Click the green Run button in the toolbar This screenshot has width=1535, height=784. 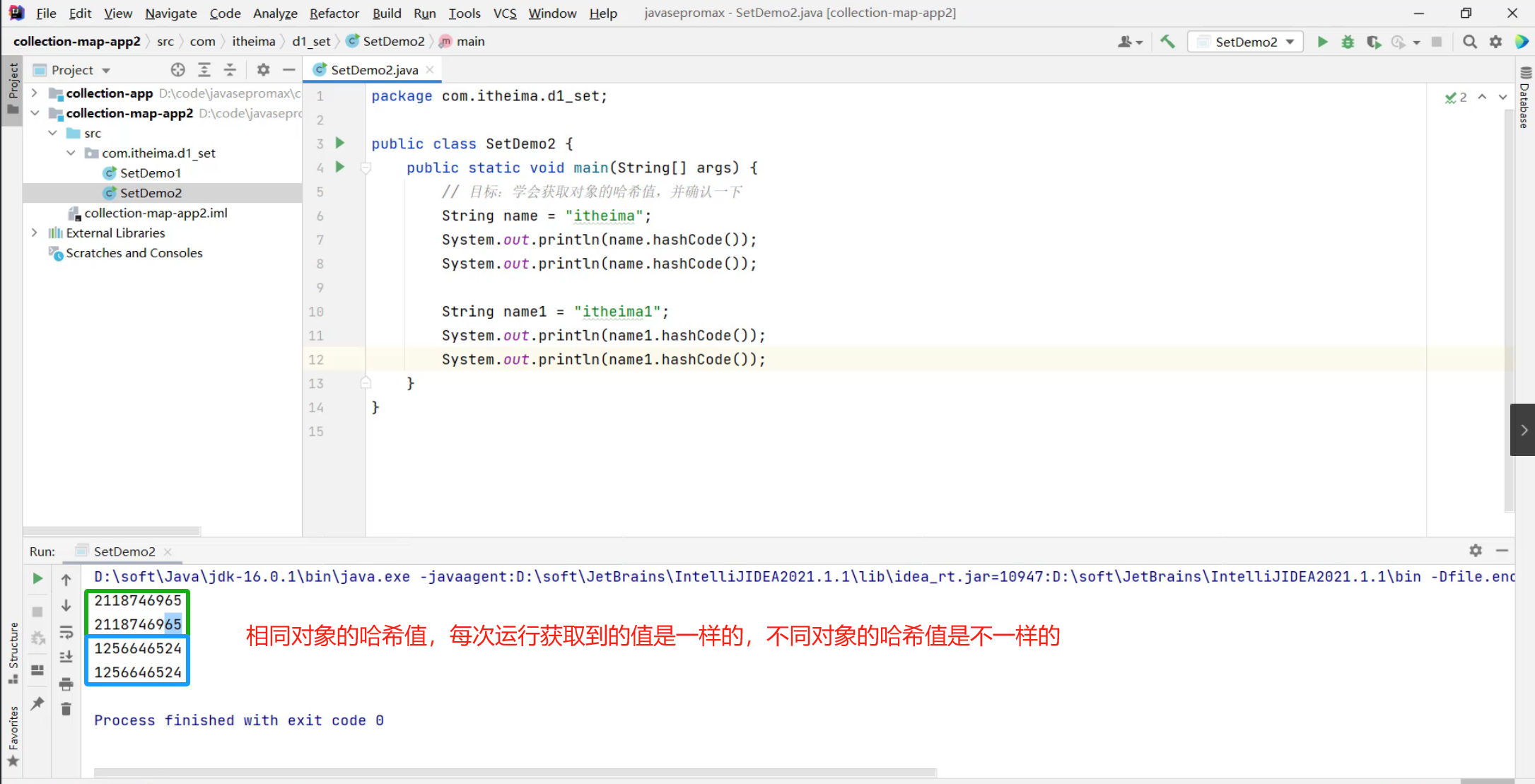pyautogui.click(x=1322, y=42)
